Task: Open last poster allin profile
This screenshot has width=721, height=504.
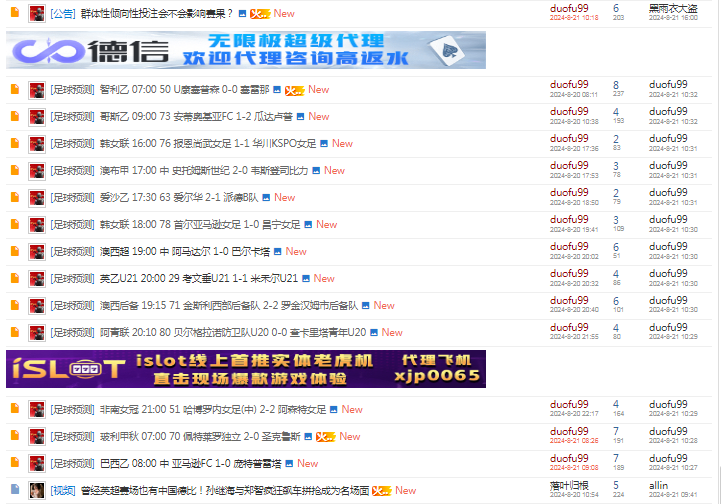Action: [x=658, y=486]
